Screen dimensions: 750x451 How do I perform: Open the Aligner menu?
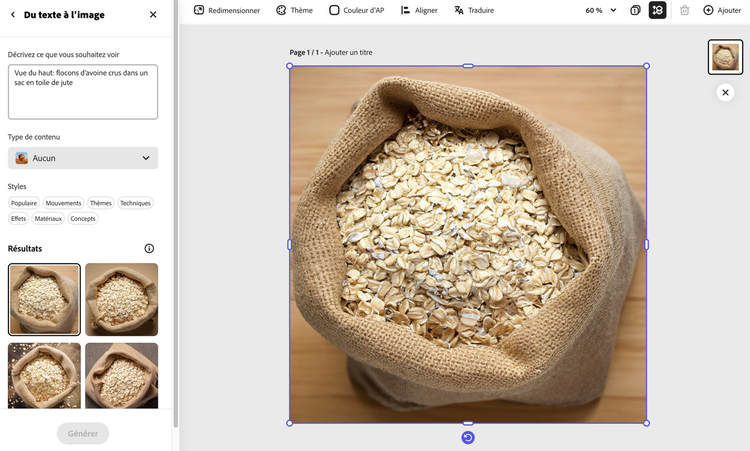pyautogui.click(x=419, y=10)
